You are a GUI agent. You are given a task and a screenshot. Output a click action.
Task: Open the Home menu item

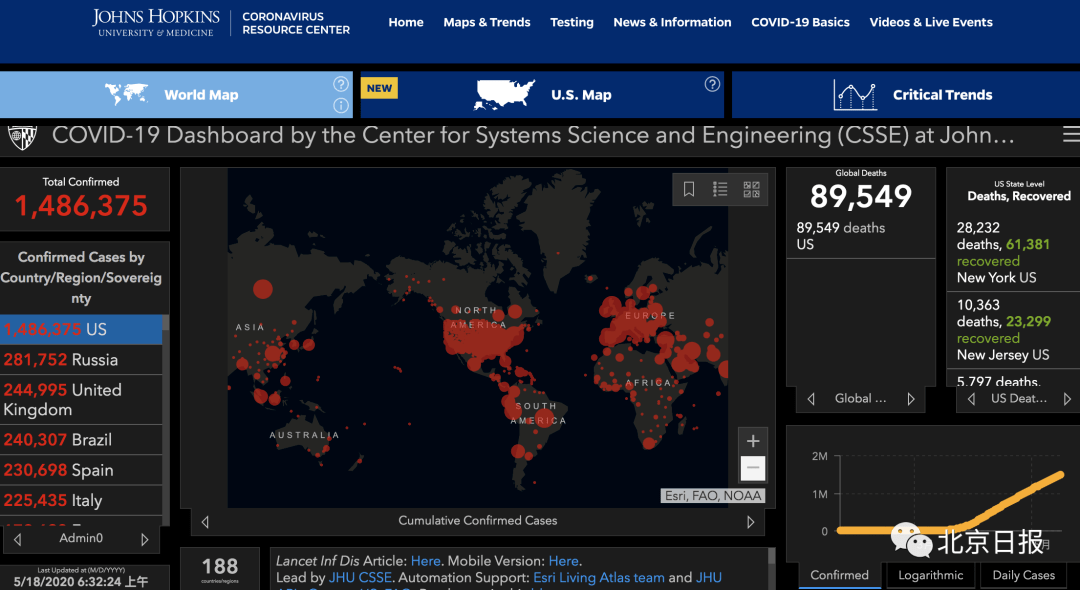(406, 22)
